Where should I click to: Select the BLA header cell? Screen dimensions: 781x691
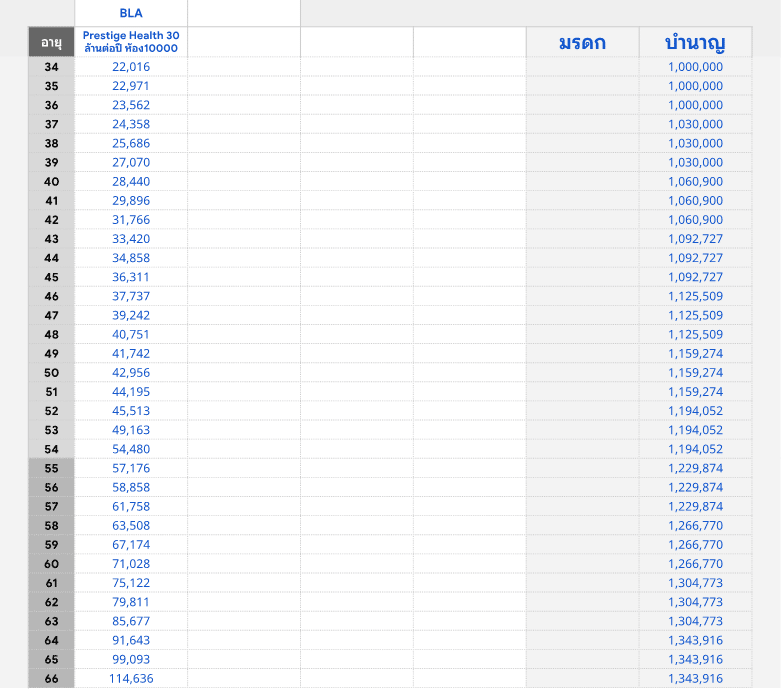pyautogui.click(x=131, y=13)
